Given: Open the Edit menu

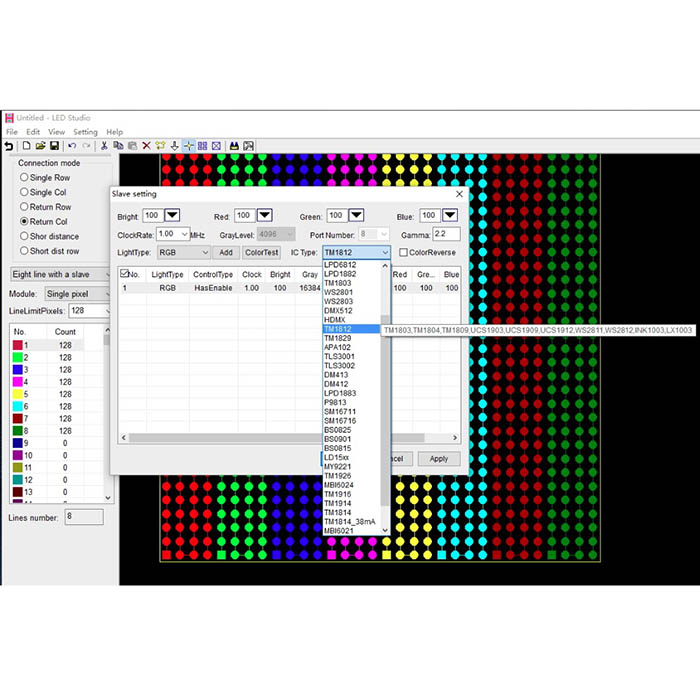Looking at the screenshot, I should tap(33, 132).
